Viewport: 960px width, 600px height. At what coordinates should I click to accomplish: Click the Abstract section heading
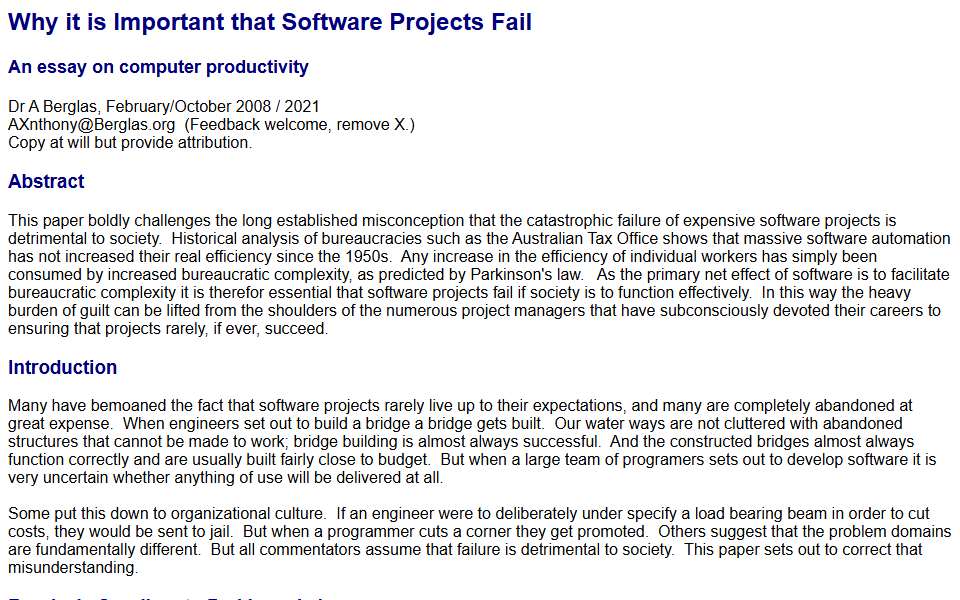tap(46, 181)
